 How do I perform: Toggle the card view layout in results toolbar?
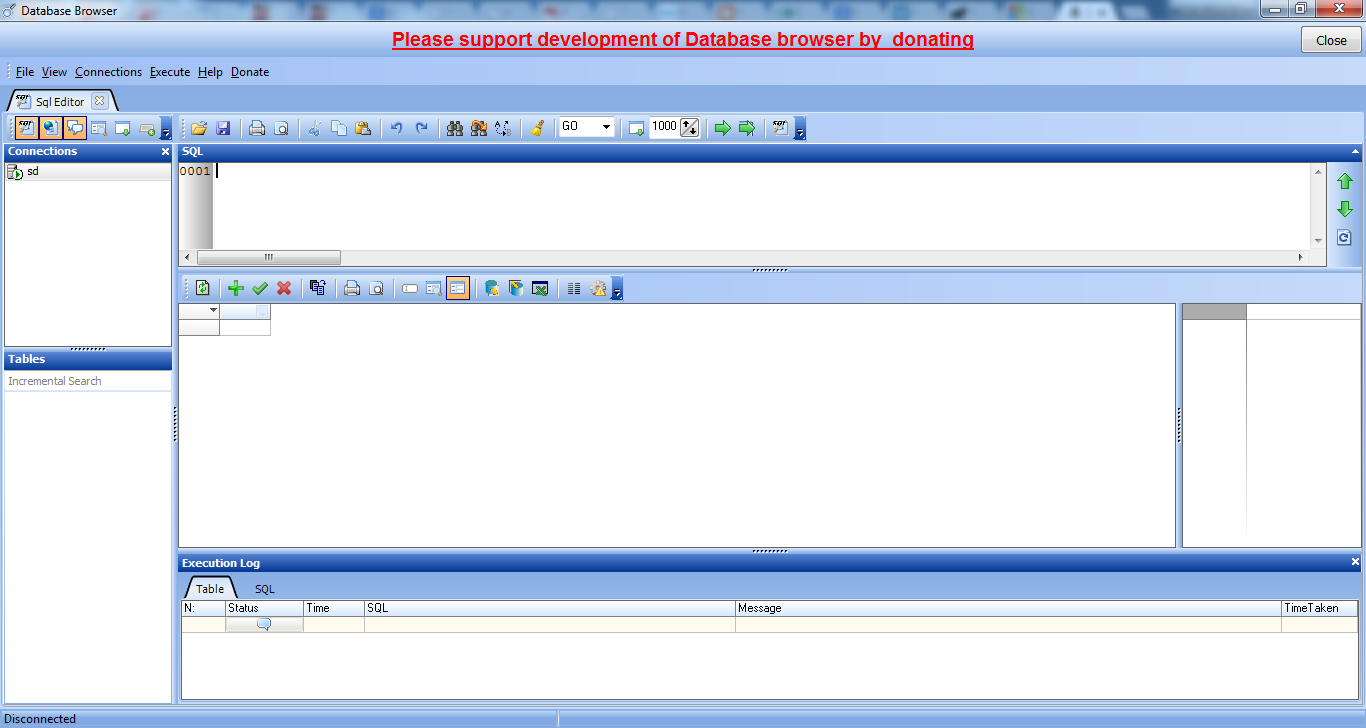(x=458, y=288)
